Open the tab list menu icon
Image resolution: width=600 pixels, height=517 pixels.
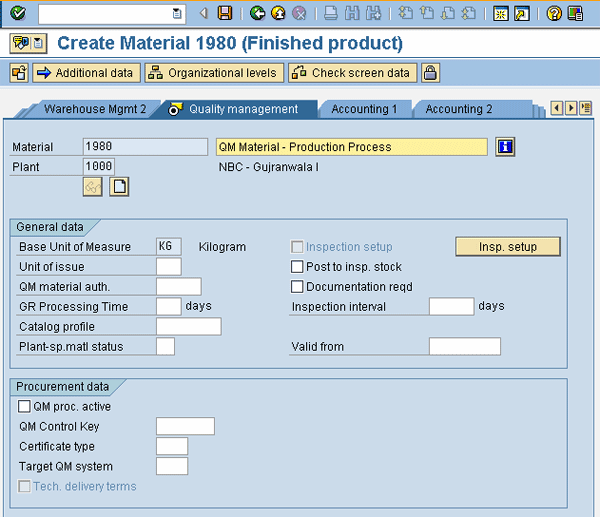click(584, 108)
